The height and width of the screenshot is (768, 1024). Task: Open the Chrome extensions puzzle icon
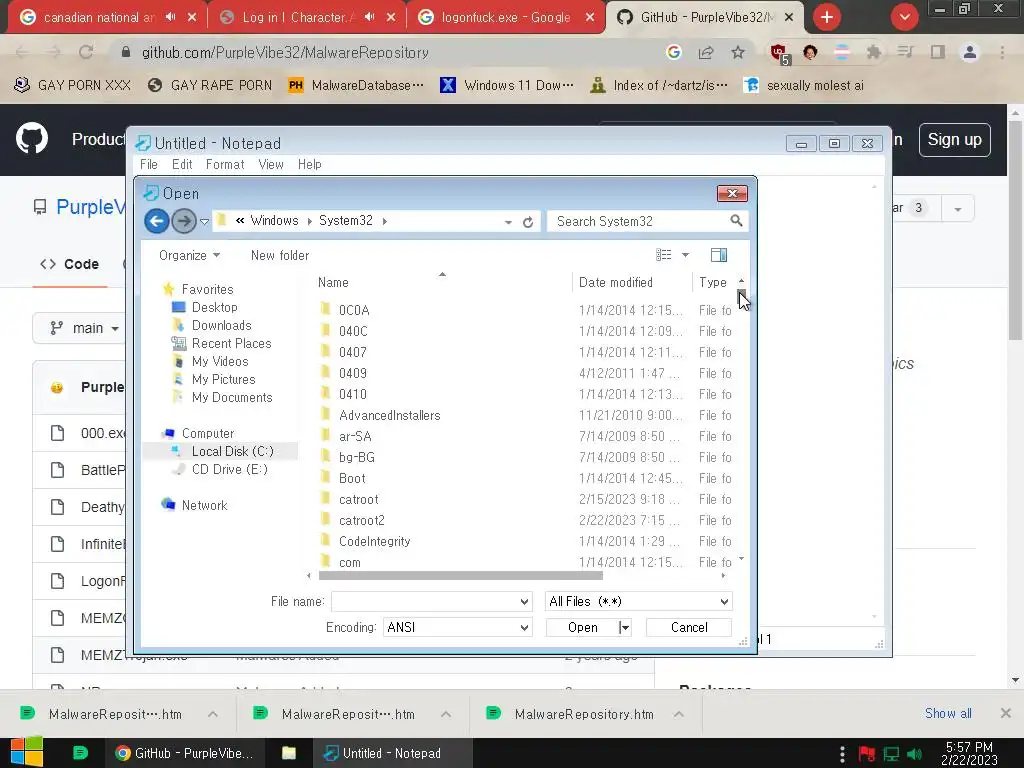pos(873,52)
